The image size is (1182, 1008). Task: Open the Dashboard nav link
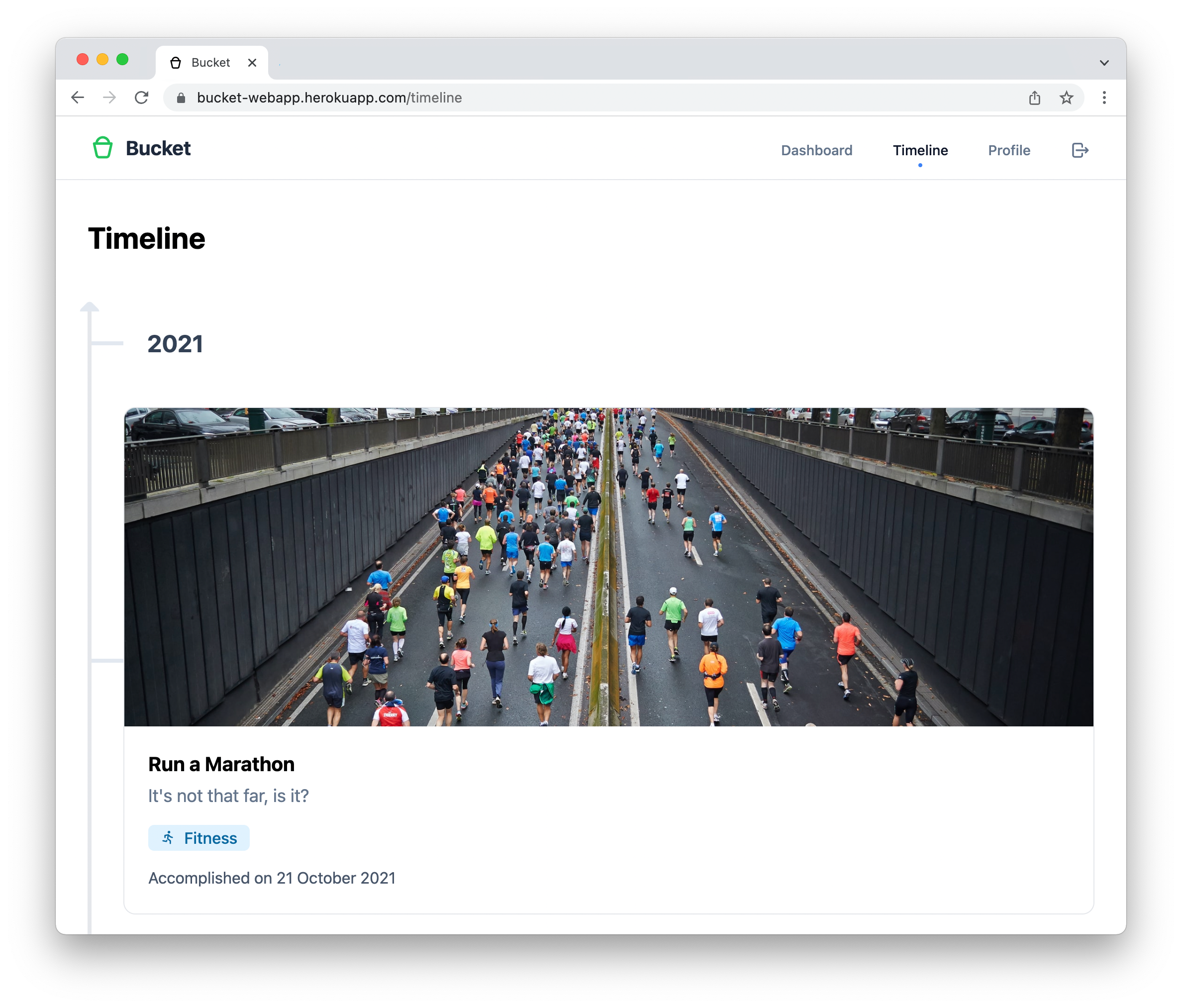tap(816, 151)
